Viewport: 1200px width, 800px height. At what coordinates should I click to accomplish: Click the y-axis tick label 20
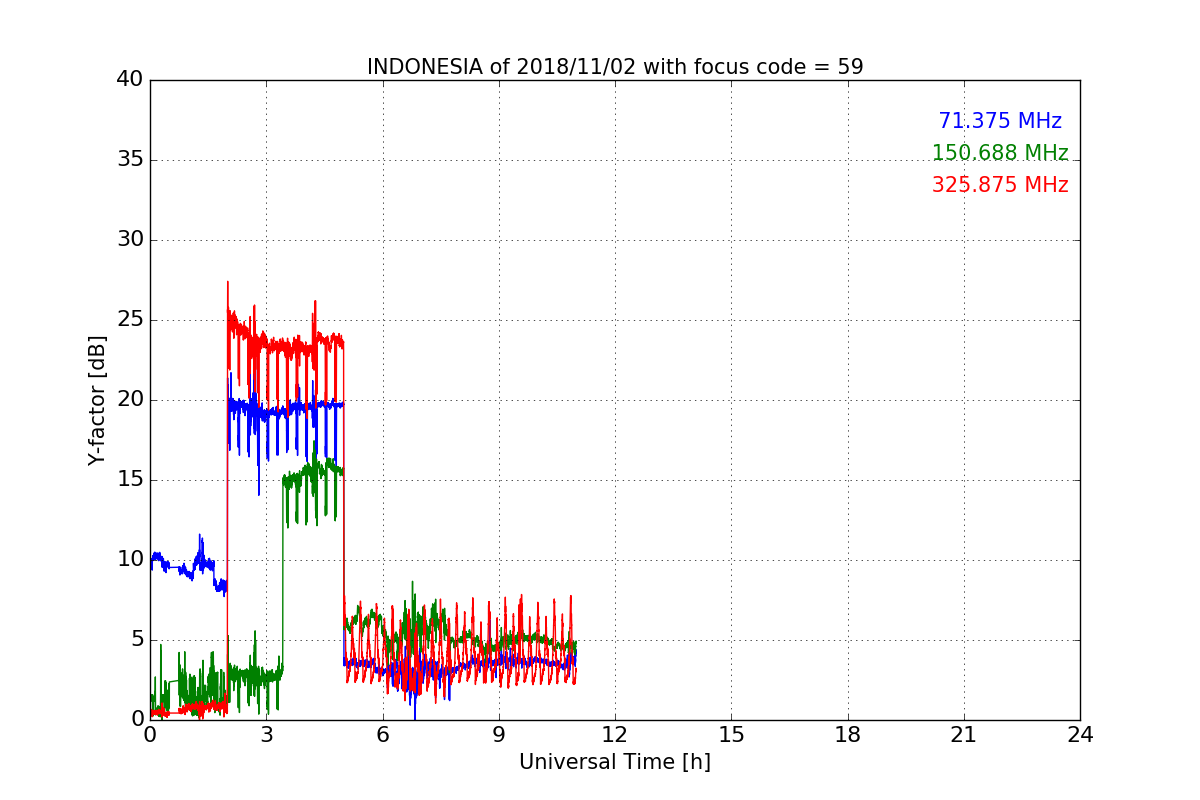130,400
